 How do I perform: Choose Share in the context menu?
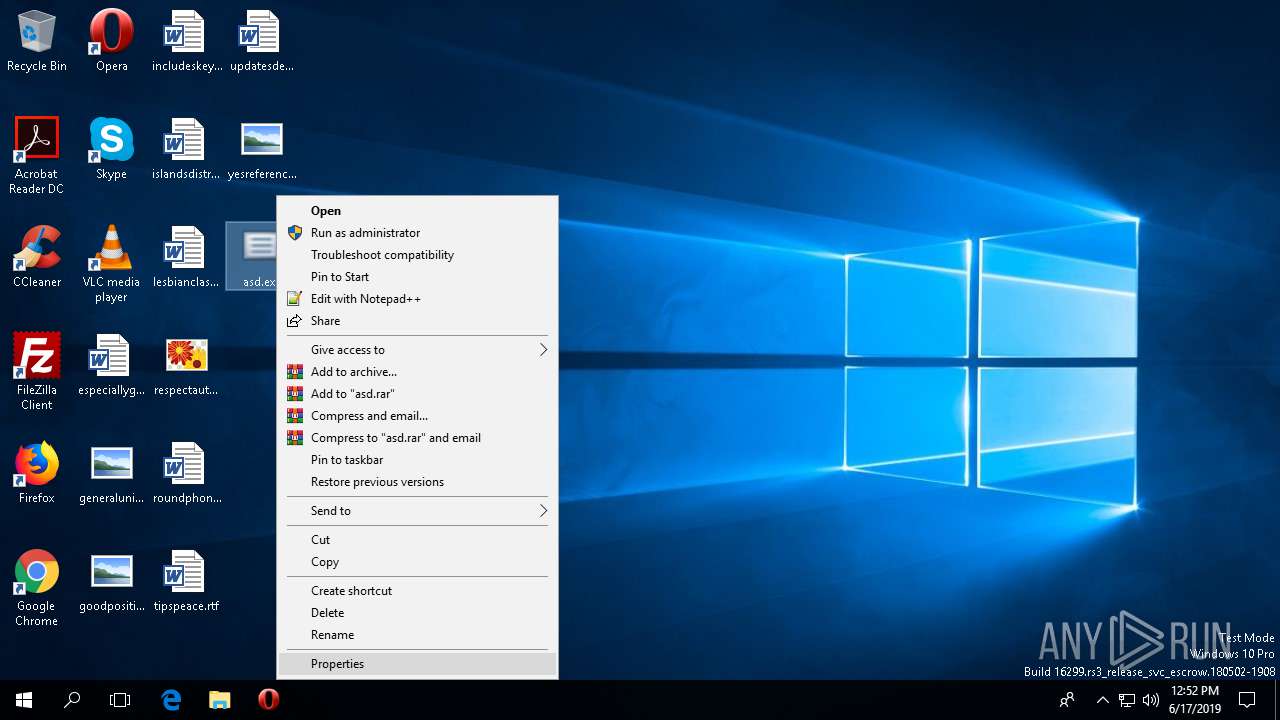pos(417,321)
